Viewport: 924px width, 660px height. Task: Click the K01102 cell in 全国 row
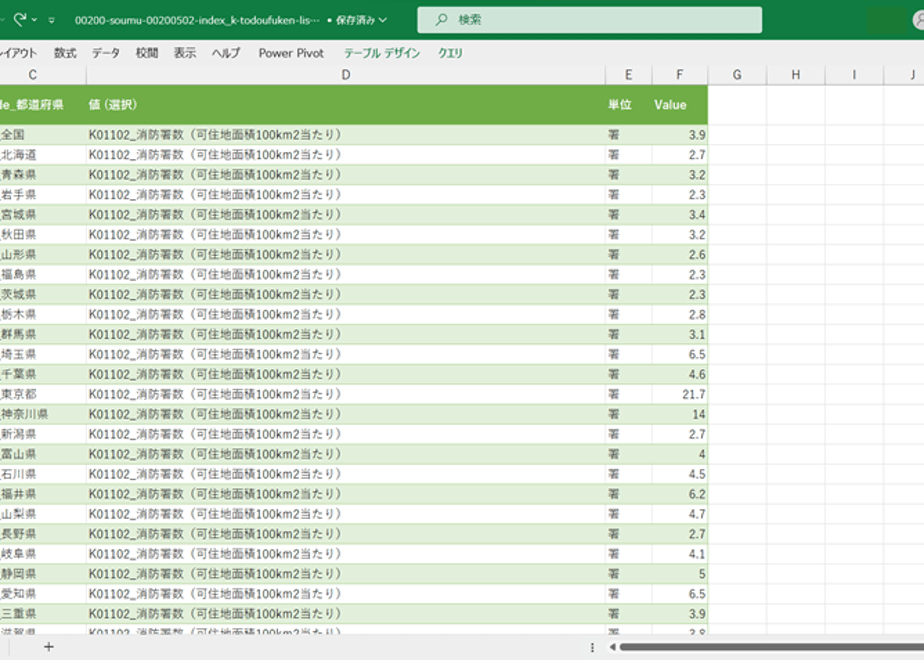[346, 135]
